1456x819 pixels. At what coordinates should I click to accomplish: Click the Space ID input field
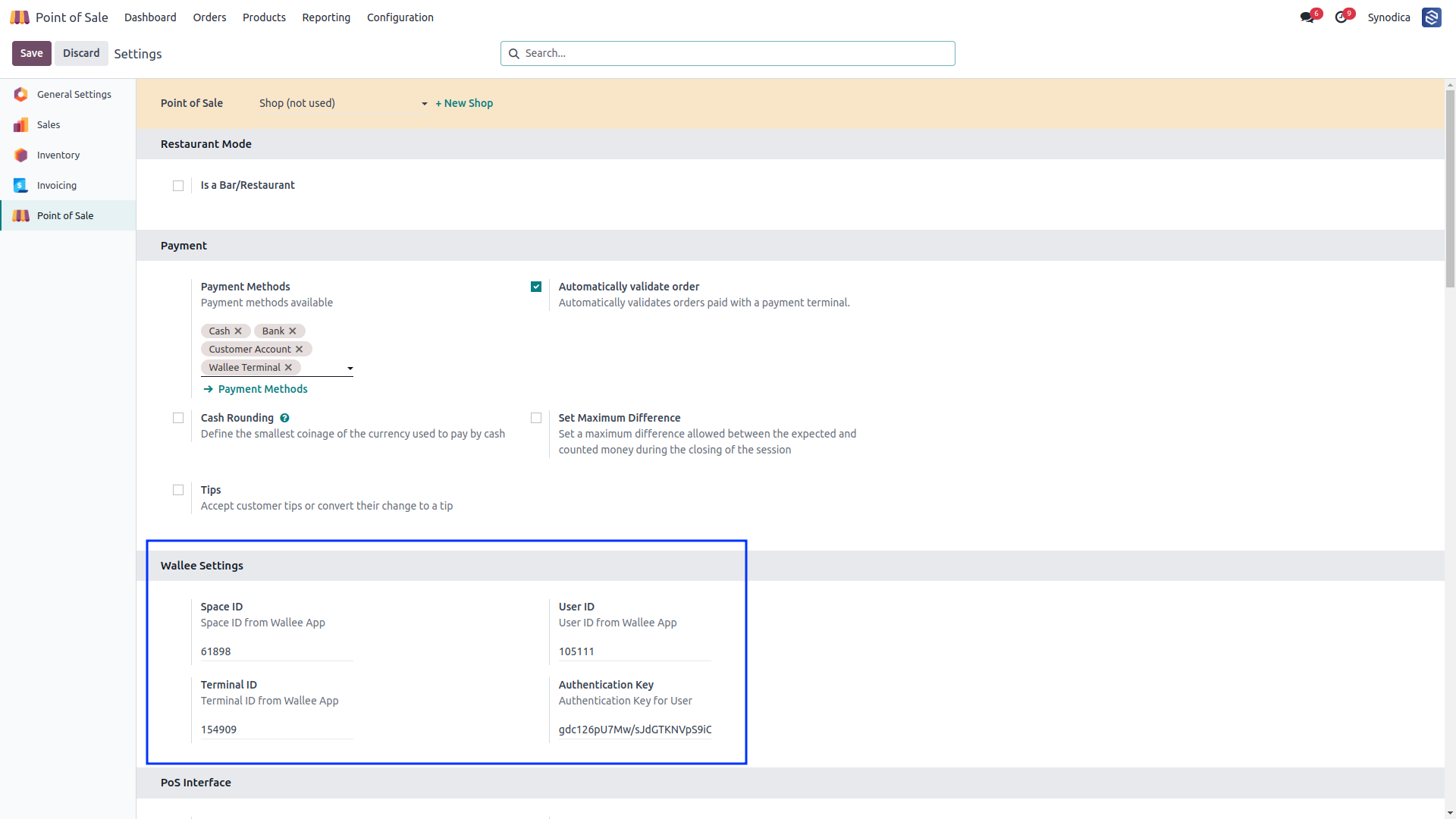277,651
